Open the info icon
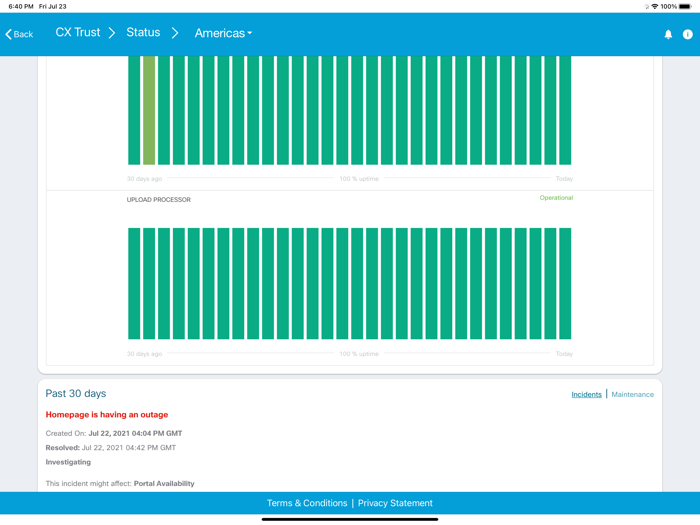 [x=688, y=34]
